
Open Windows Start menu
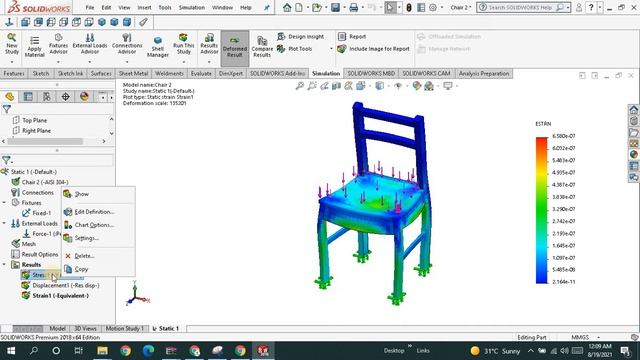(x=11, y=351)
